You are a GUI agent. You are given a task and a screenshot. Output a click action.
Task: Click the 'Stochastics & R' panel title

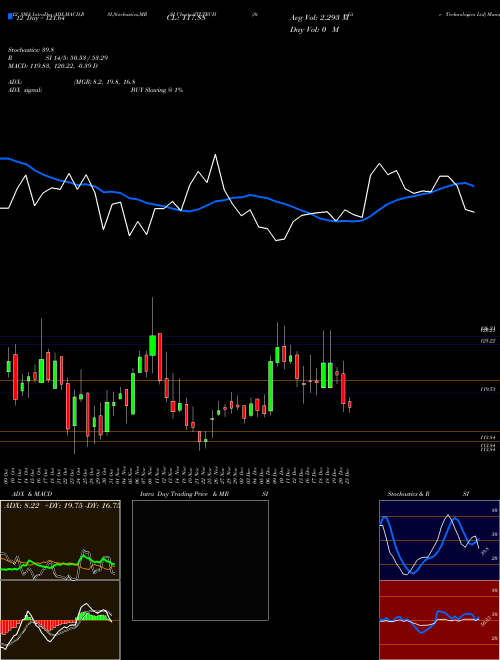click(408, 494)
